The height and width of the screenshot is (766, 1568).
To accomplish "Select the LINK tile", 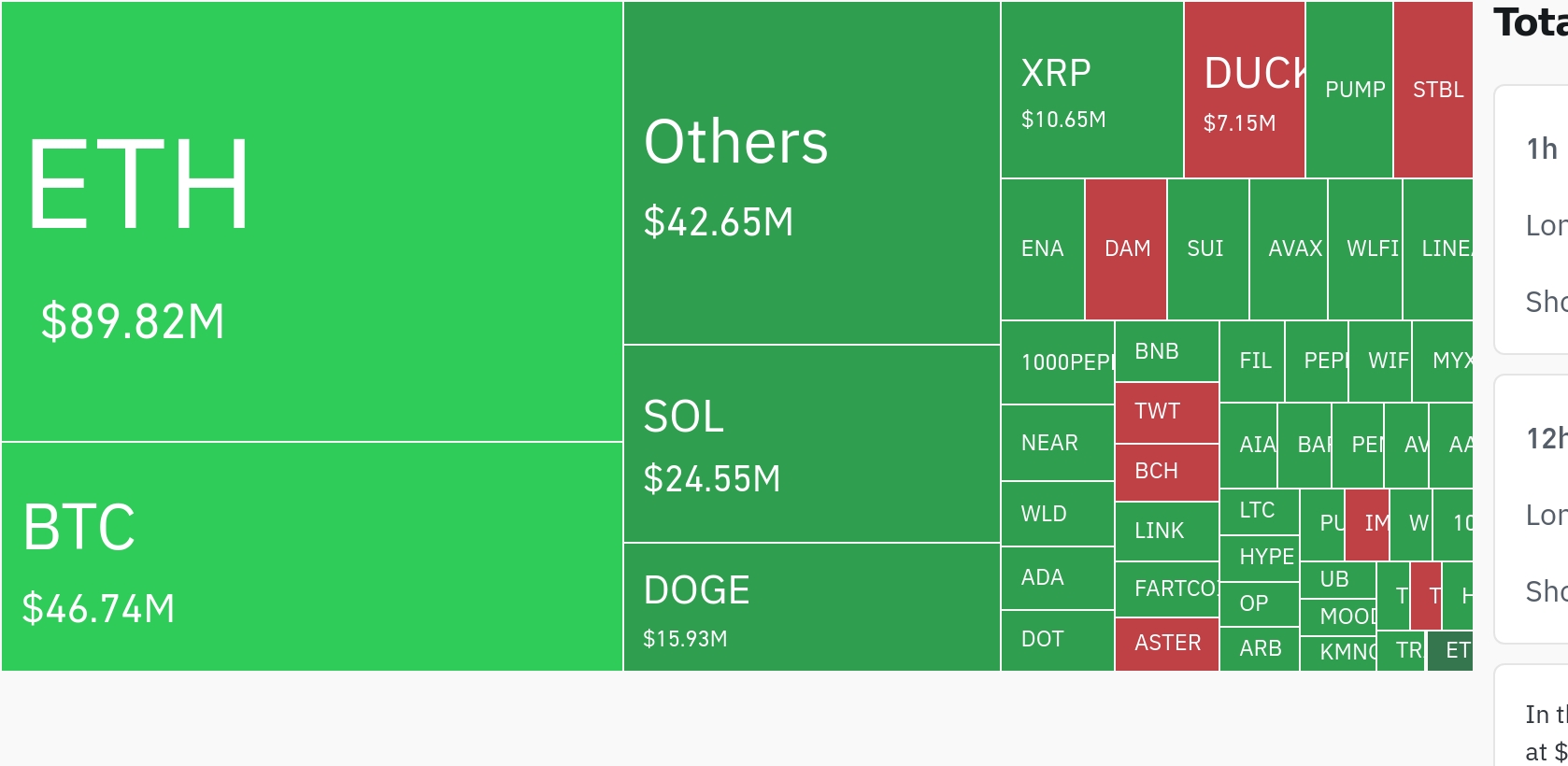I will point(1166,532).
